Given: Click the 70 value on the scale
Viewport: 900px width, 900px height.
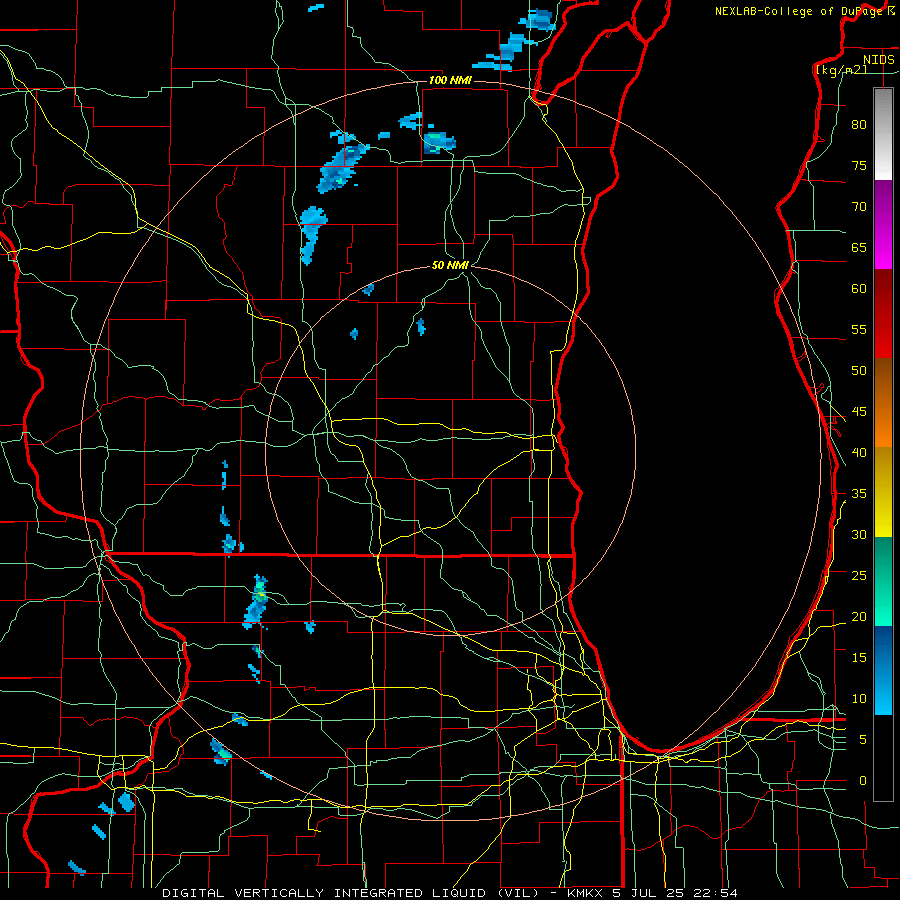Looking at the screenshot, I should pos(859,206).
